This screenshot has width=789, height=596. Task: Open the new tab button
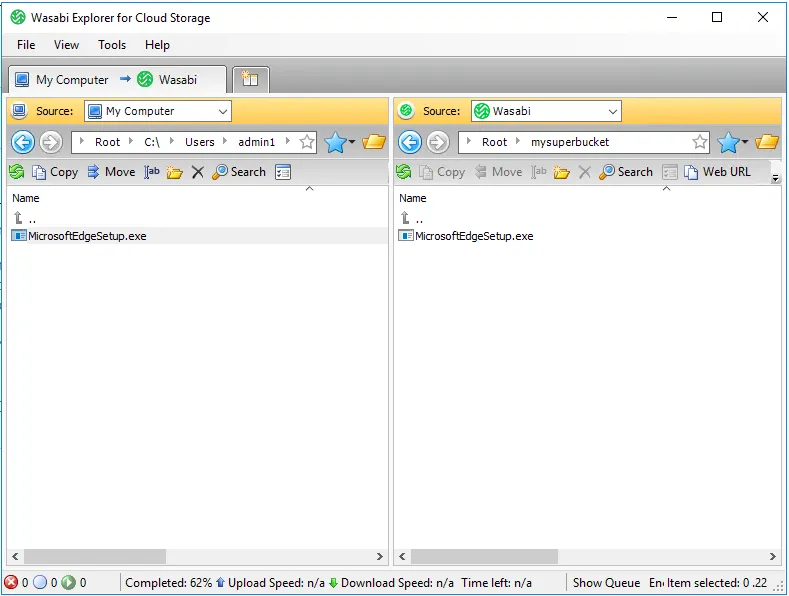(250, 79)
